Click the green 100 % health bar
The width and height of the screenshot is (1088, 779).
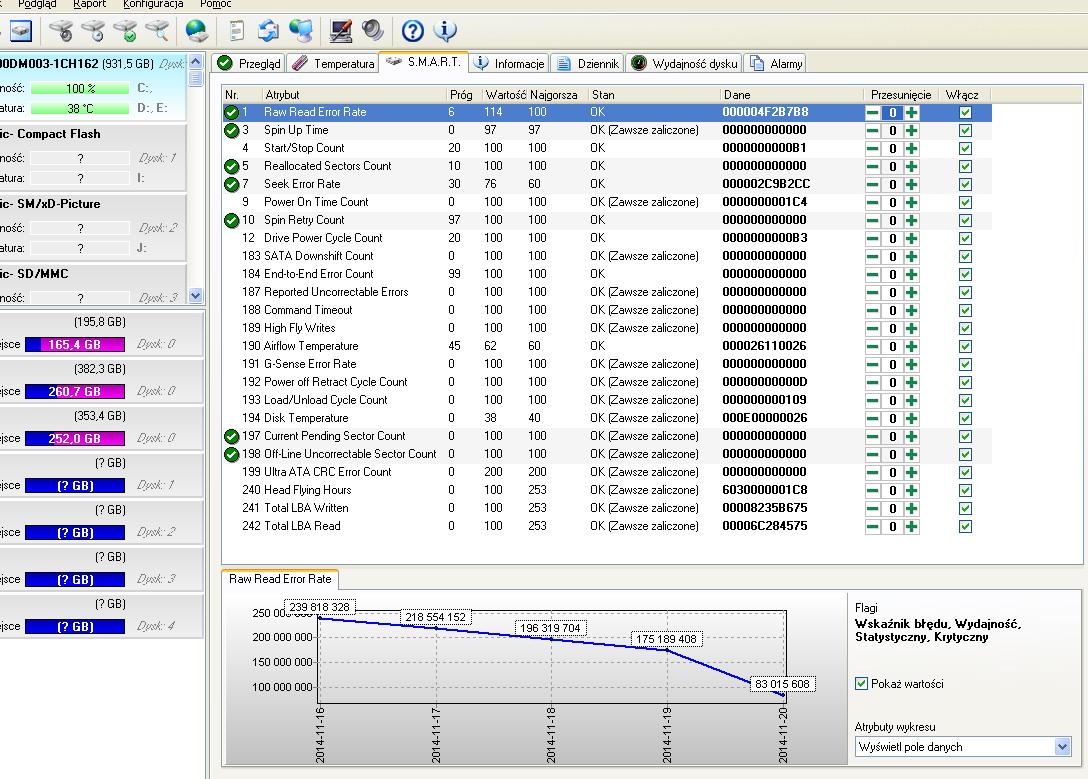click(80, 89)
